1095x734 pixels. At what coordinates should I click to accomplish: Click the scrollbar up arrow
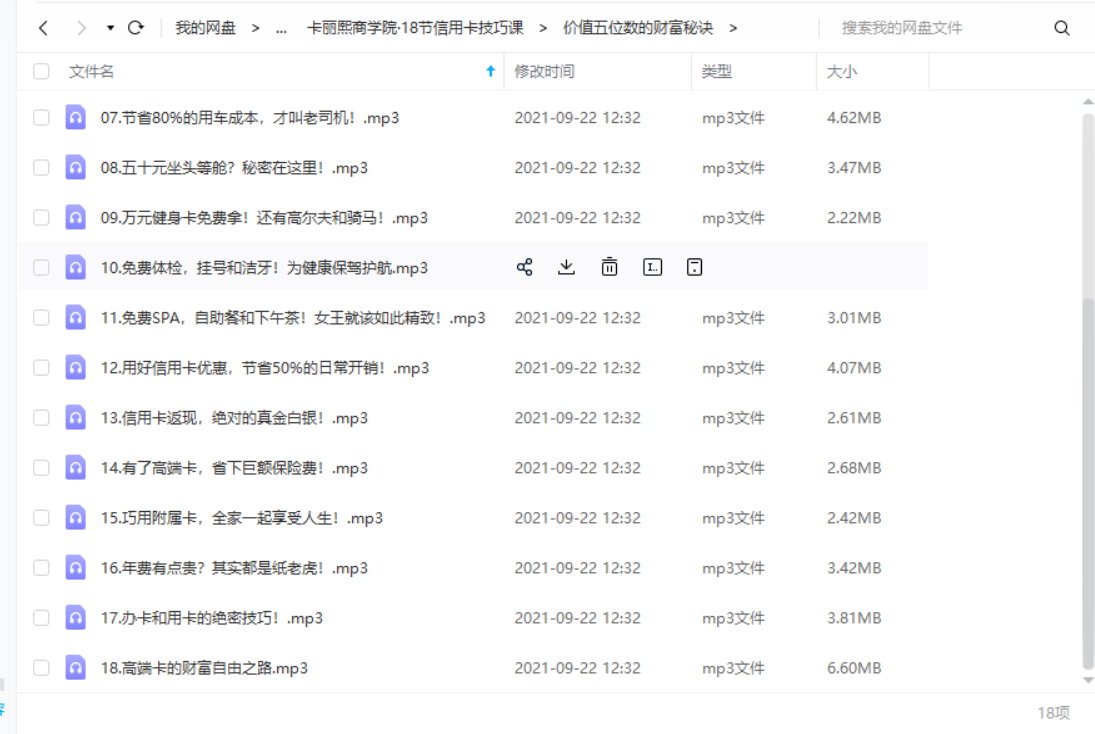[1087, 102]
